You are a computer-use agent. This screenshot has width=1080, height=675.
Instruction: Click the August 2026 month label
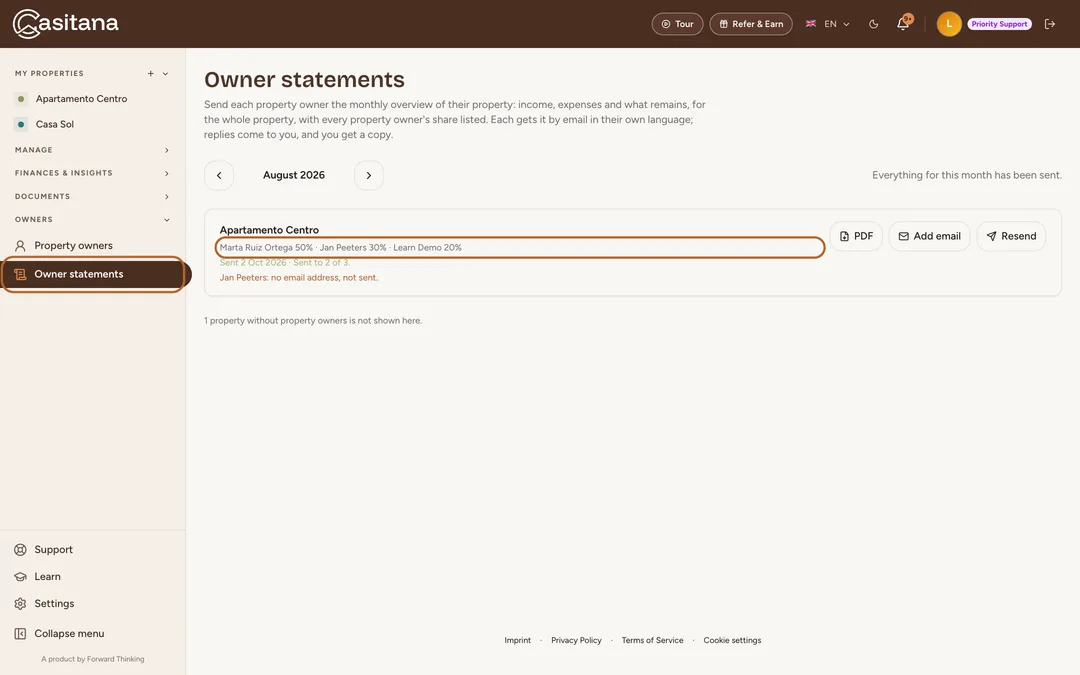[x=293, y=175]
